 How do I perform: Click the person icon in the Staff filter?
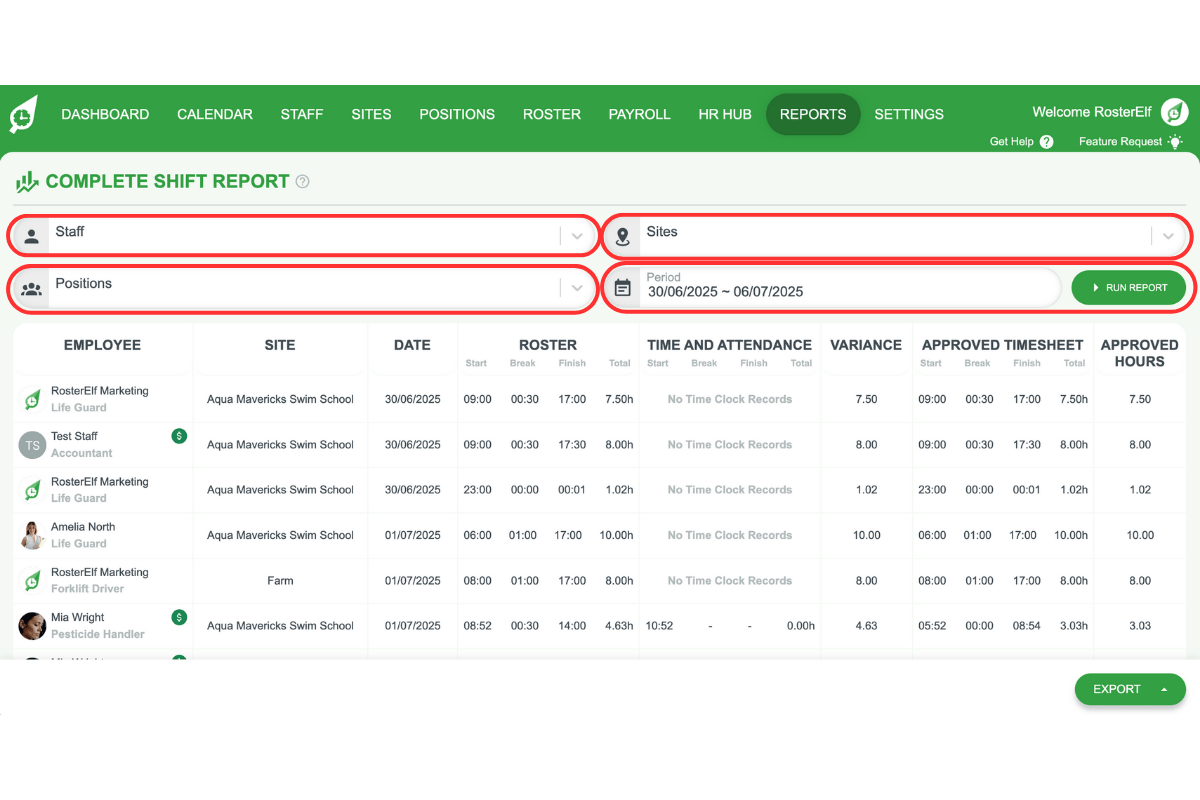point(30,235)
